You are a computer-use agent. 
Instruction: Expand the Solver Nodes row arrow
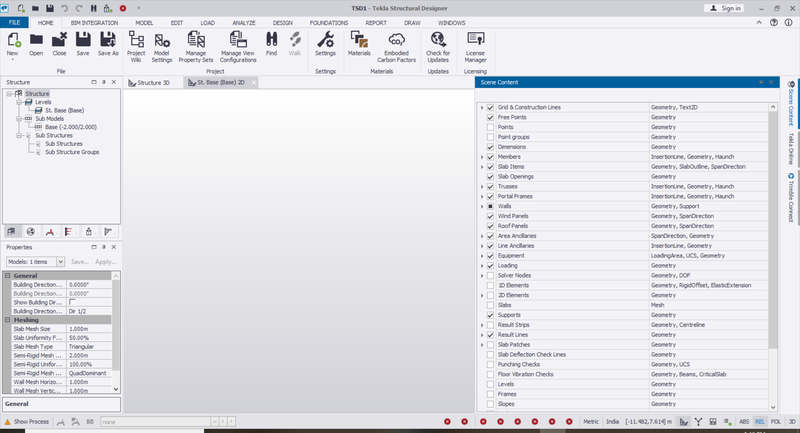[482, 275]
